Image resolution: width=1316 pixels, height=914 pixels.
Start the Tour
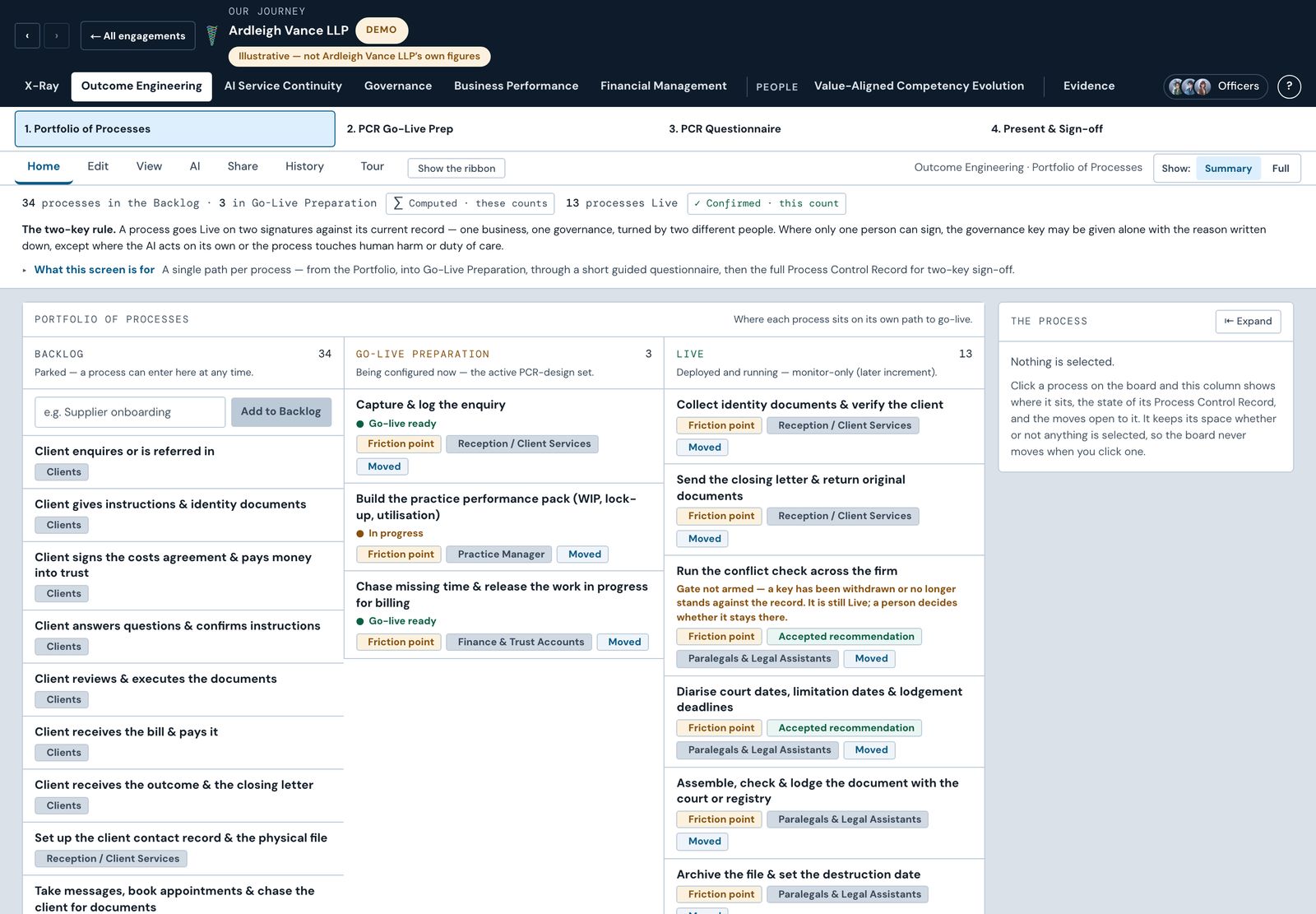click(x=372, y=167)
